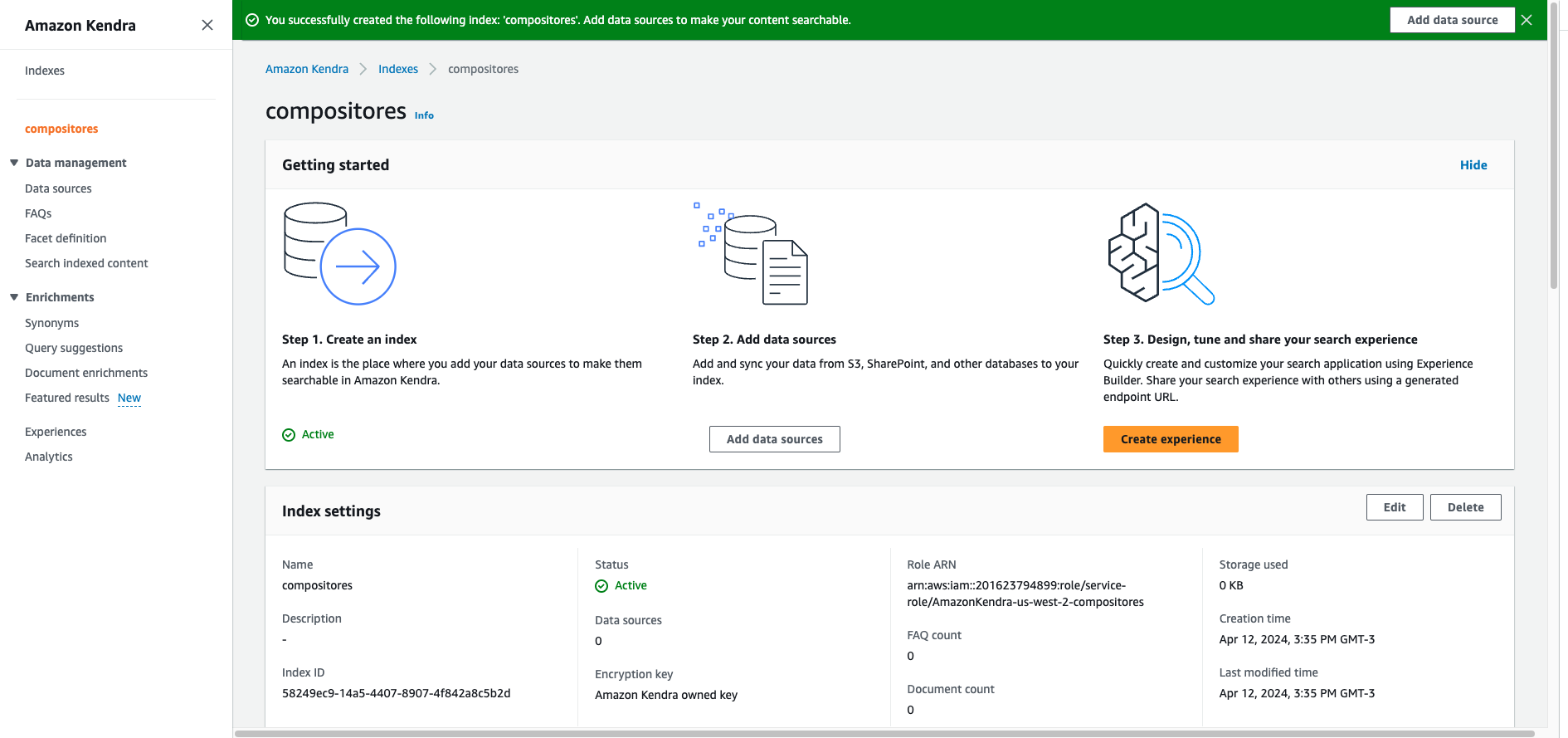Click the Role ARN value text
The width and height of the screenshot is (1568, 738).
(x=1025, y=594)
